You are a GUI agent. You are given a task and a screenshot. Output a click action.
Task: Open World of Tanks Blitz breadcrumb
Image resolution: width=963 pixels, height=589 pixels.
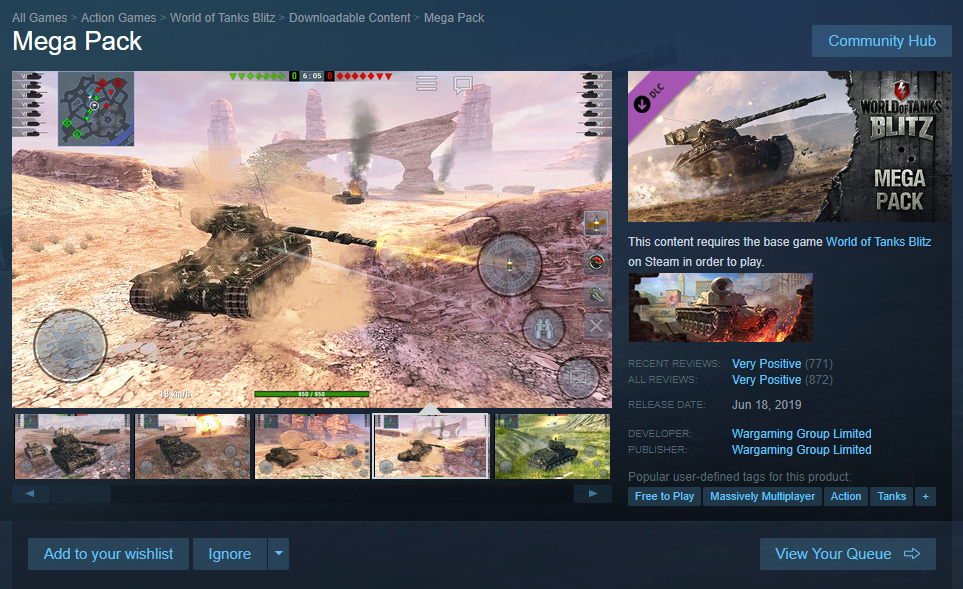point(222,18)
